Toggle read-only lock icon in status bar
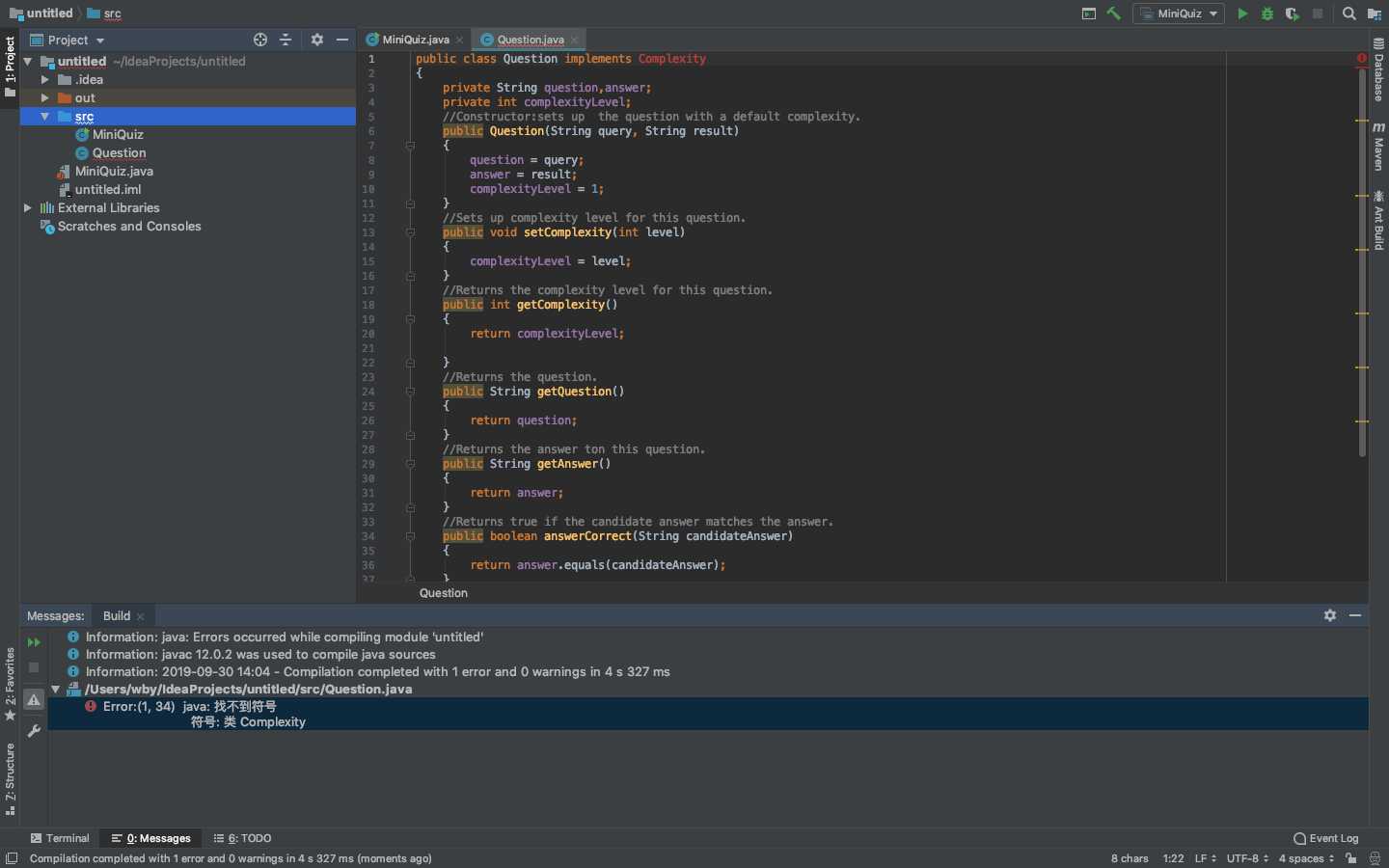The width and height of the screenshot is (1389, 868). pos(1351,858)
